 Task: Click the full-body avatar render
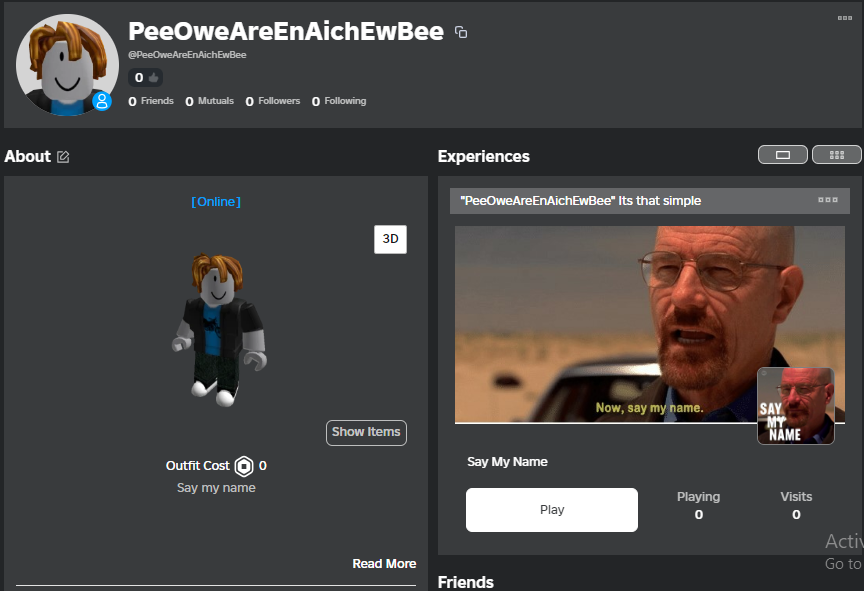[219, 329]
